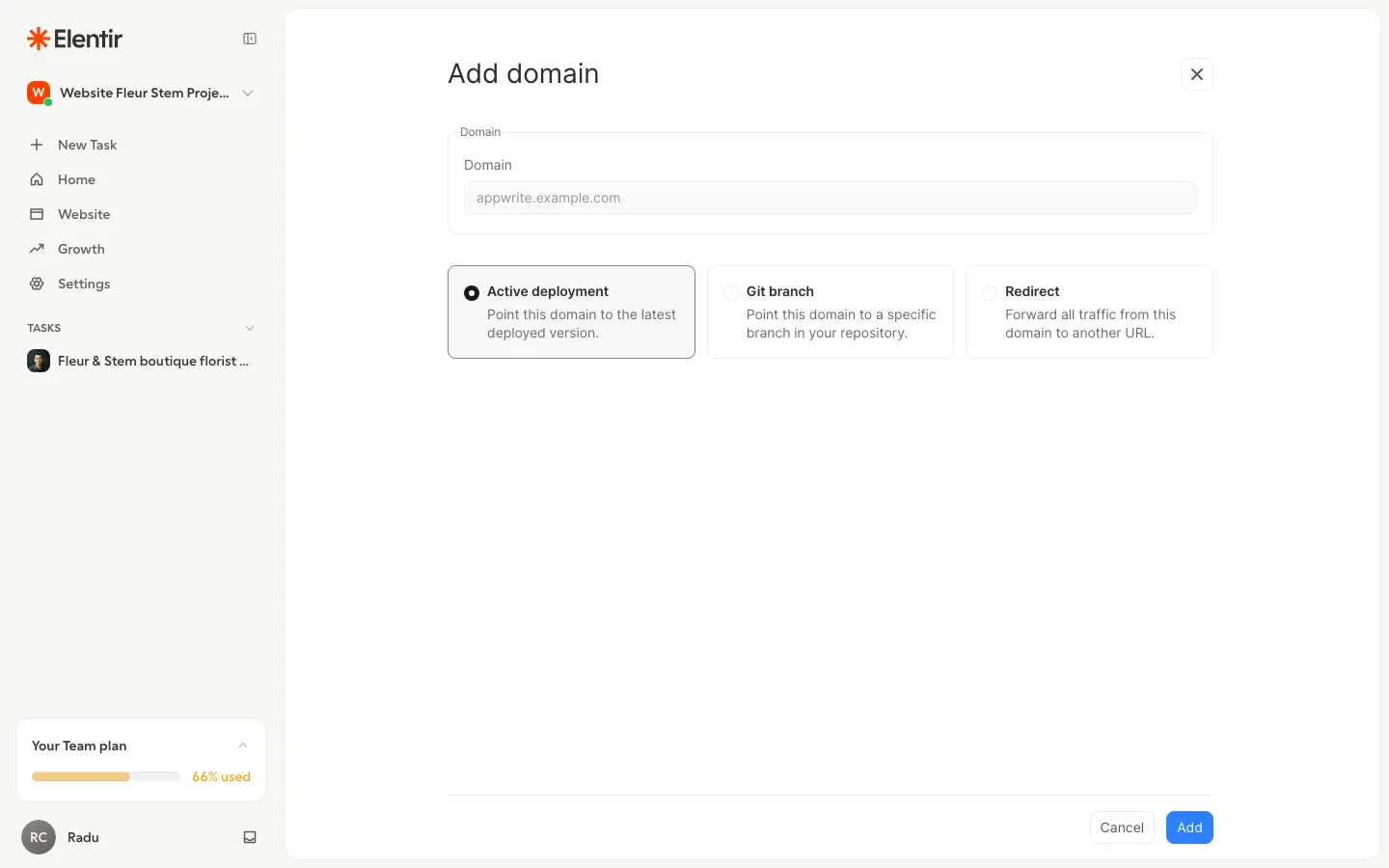Go to Home in sidebar
Image resolution: width=1389 pixels, height=868 pixels.
[141, 179]
